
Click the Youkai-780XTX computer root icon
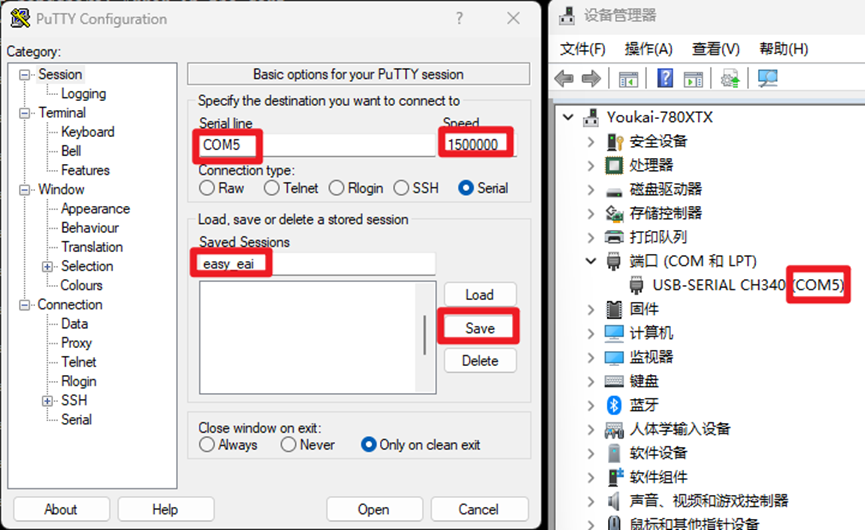pos(591,117)
